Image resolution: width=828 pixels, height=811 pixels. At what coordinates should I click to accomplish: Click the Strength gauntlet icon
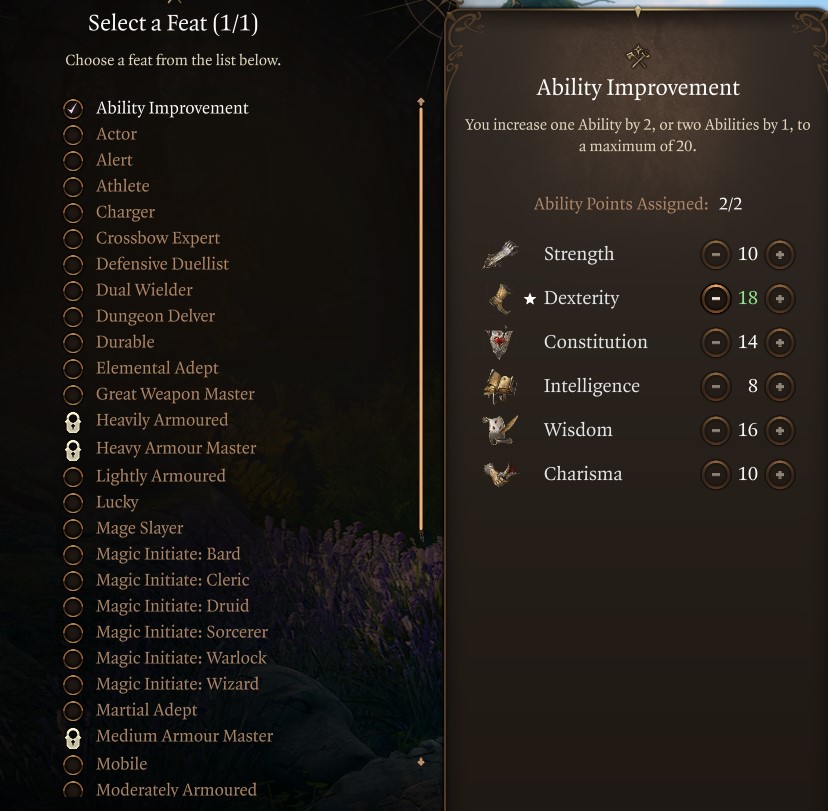coord(500,254)
